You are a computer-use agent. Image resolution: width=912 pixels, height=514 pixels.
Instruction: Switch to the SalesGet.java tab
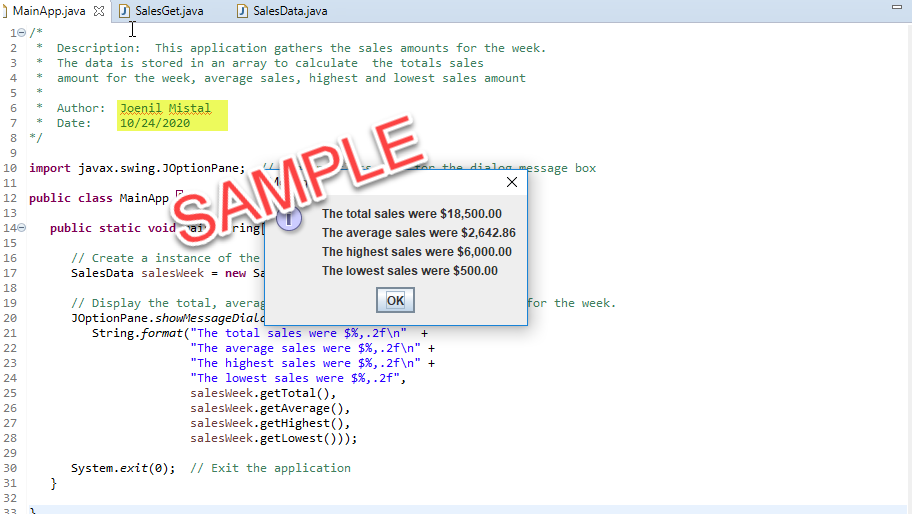coord(168,11)
